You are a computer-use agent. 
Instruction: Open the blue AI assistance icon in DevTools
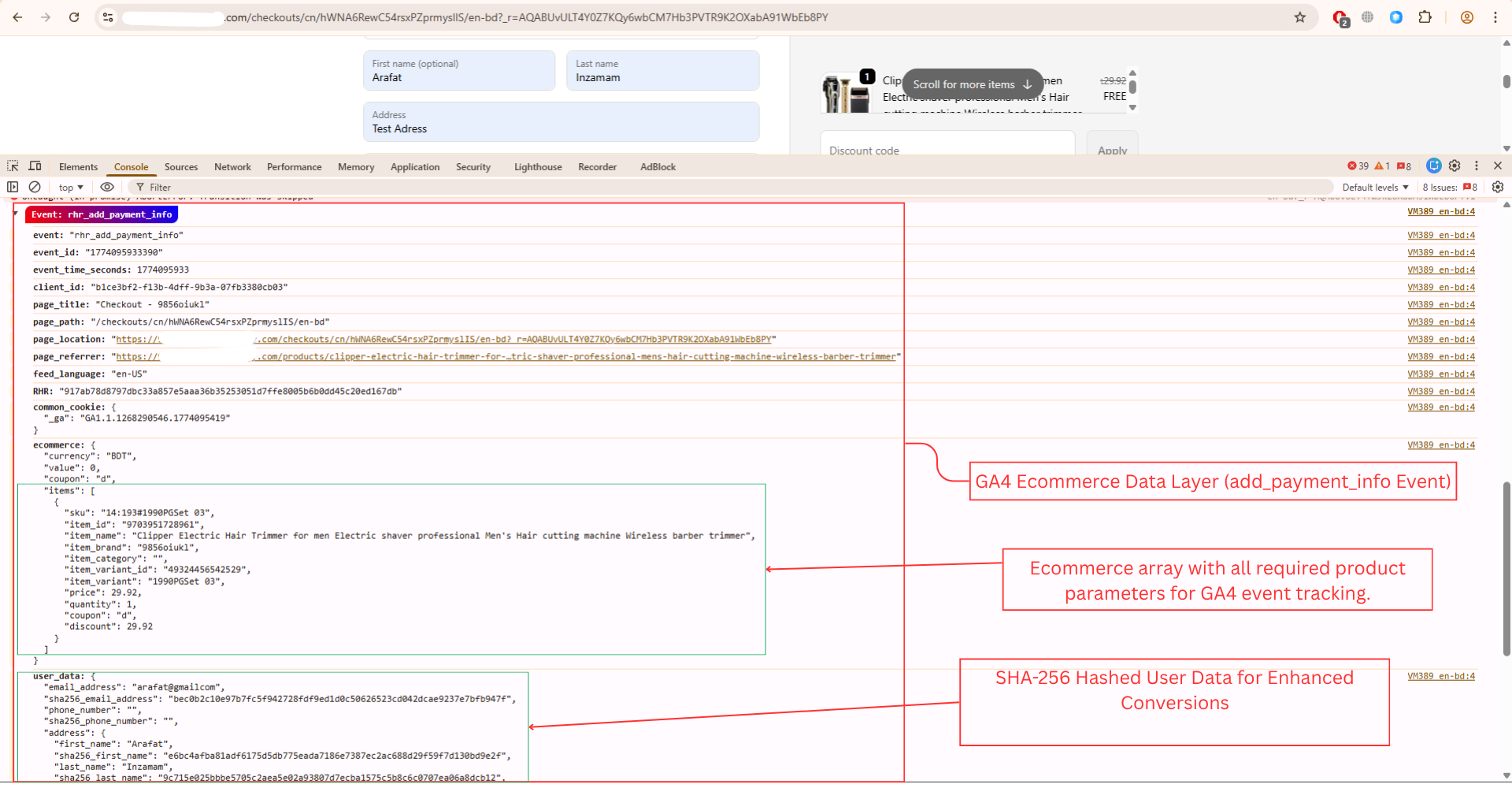tap(1434, 165)
